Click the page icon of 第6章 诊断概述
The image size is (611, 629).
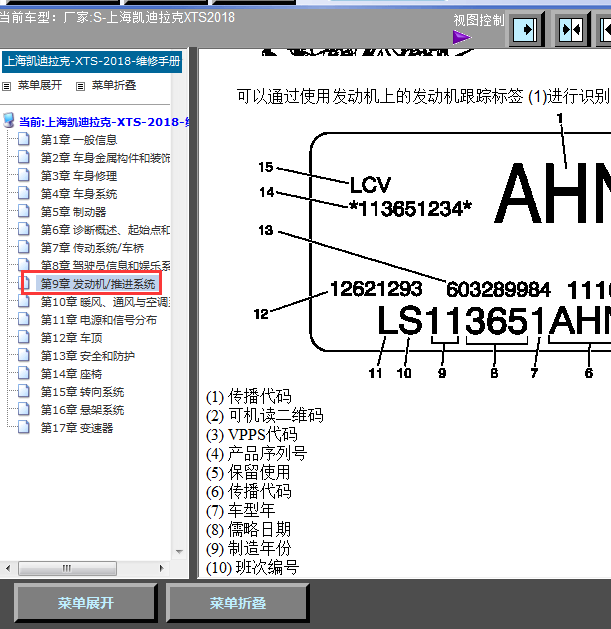pos(24,229)
